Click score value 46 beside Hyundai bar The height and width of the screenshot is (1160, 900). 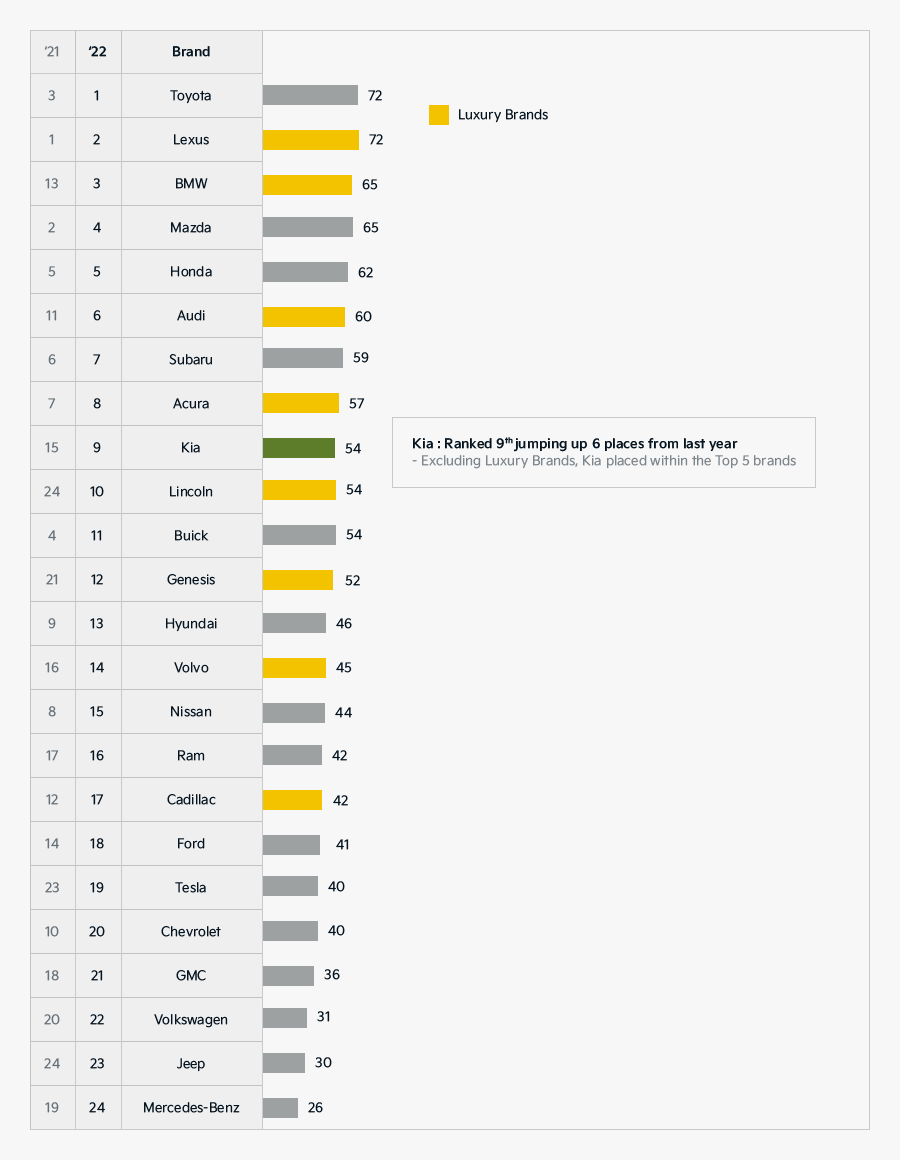coord(344,624)
